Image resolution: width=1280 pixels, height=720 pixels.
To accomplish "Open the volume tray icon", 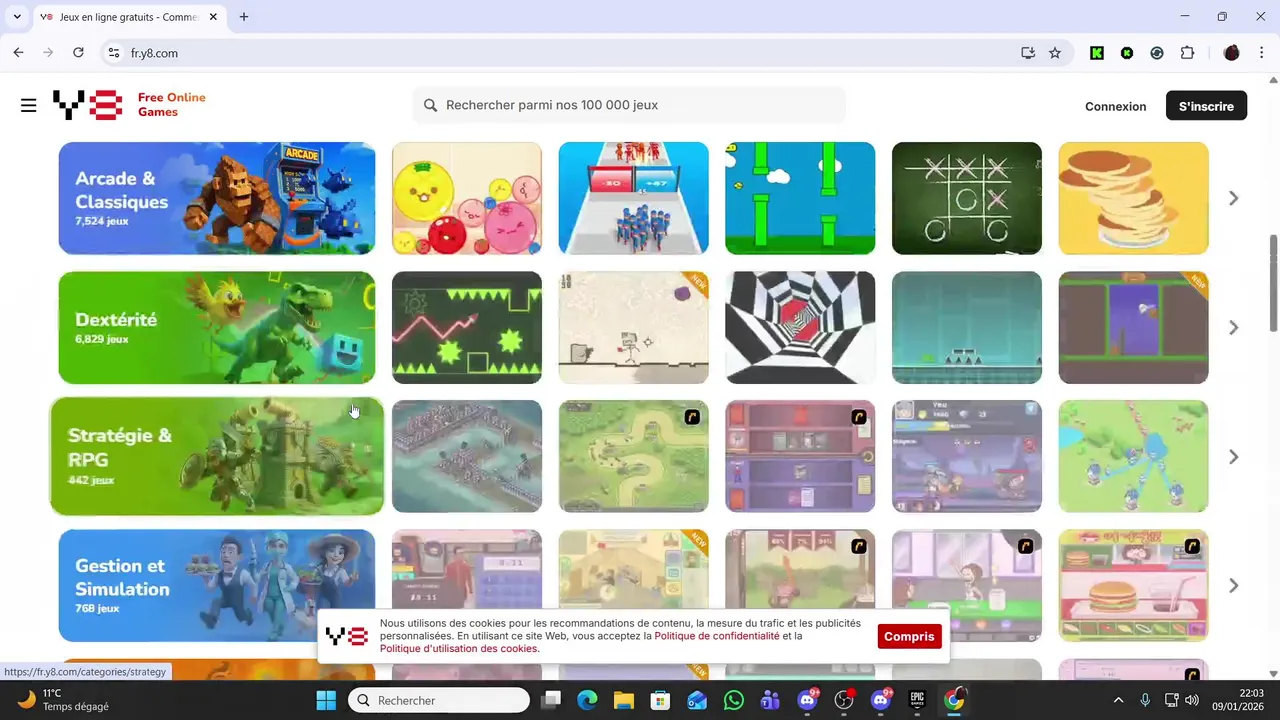I will [x=1191, y=700].
